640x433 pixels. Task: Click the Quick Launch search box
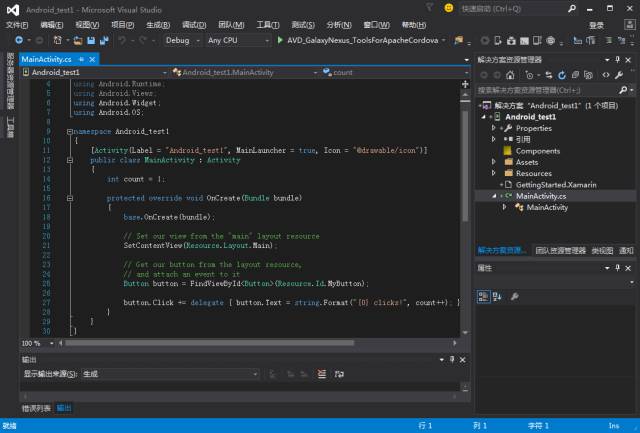click(512, 9)
